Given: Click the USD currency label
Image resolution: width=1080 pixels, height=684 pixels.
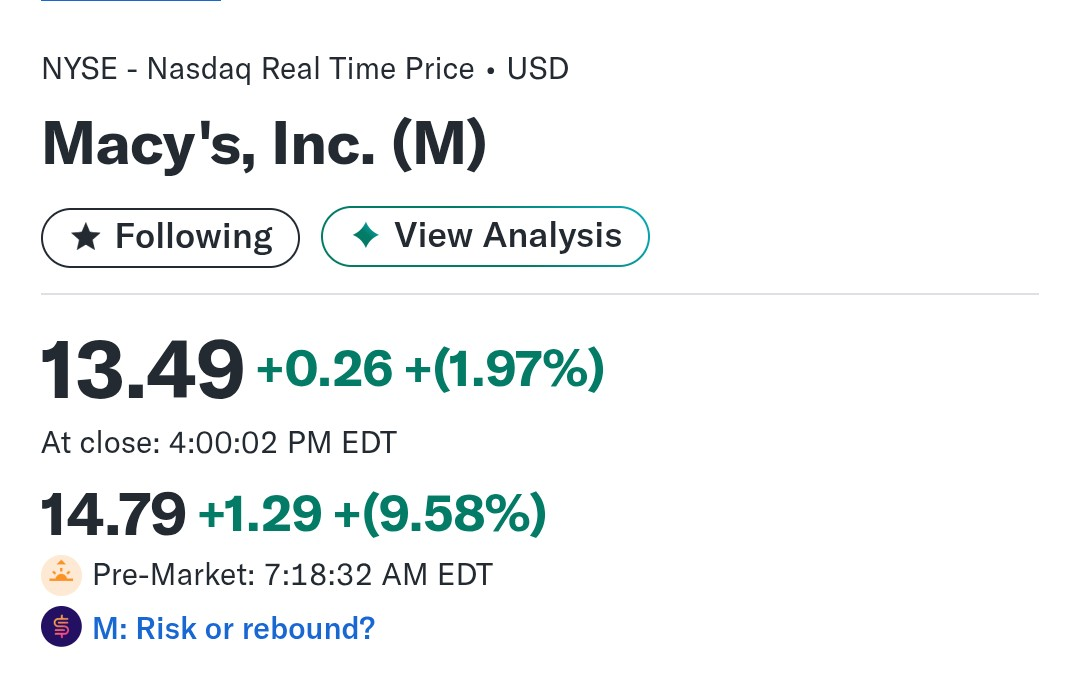Looking at the screenshot, I should [538, 69].
